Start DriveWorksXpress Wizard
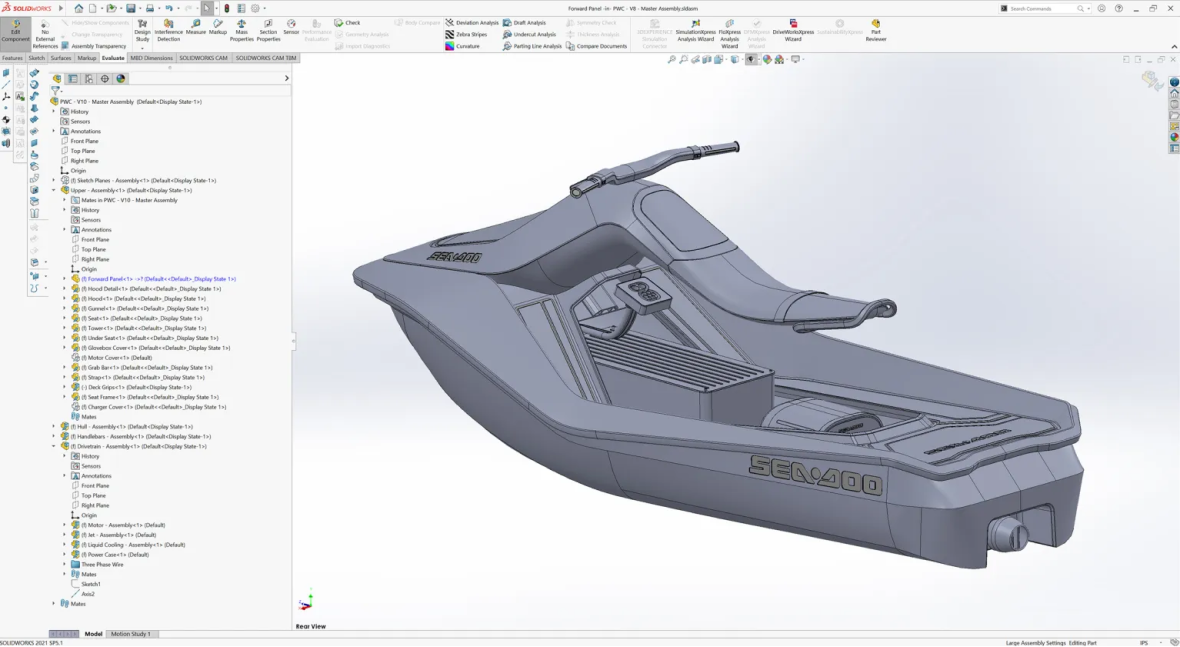 (x=793, y=29)
